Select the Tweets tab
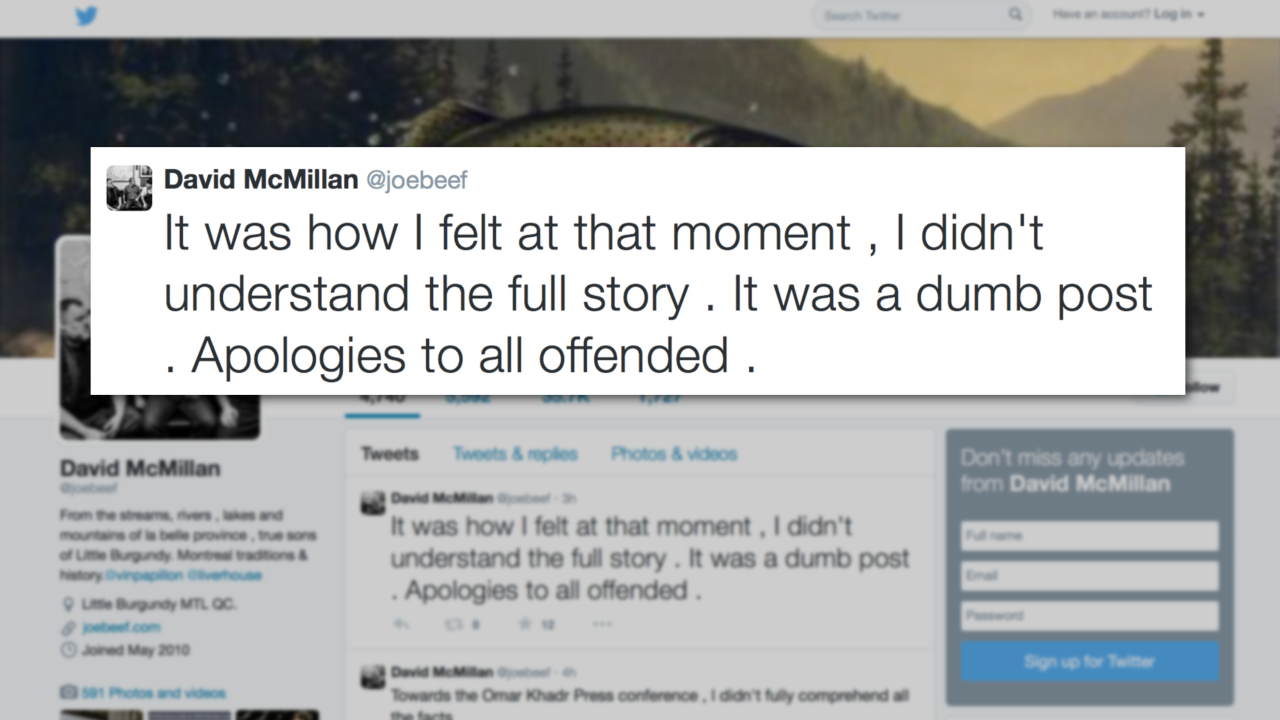The image size is (1280, 720). pos(390,454)
